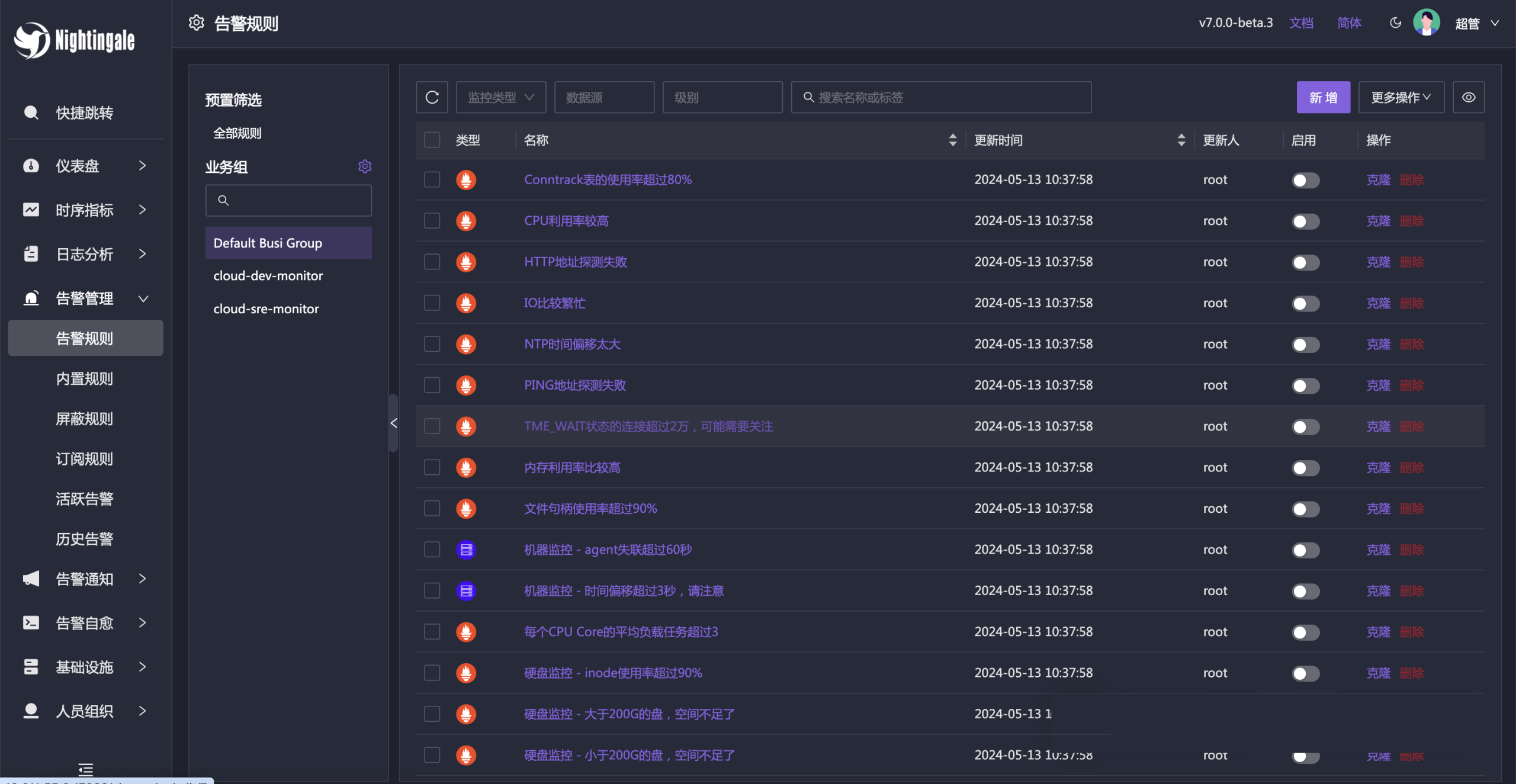Viewport: 1516px width, 784px height.
Task: Toggle dark mode moon icon
Action: (1395, 23)
